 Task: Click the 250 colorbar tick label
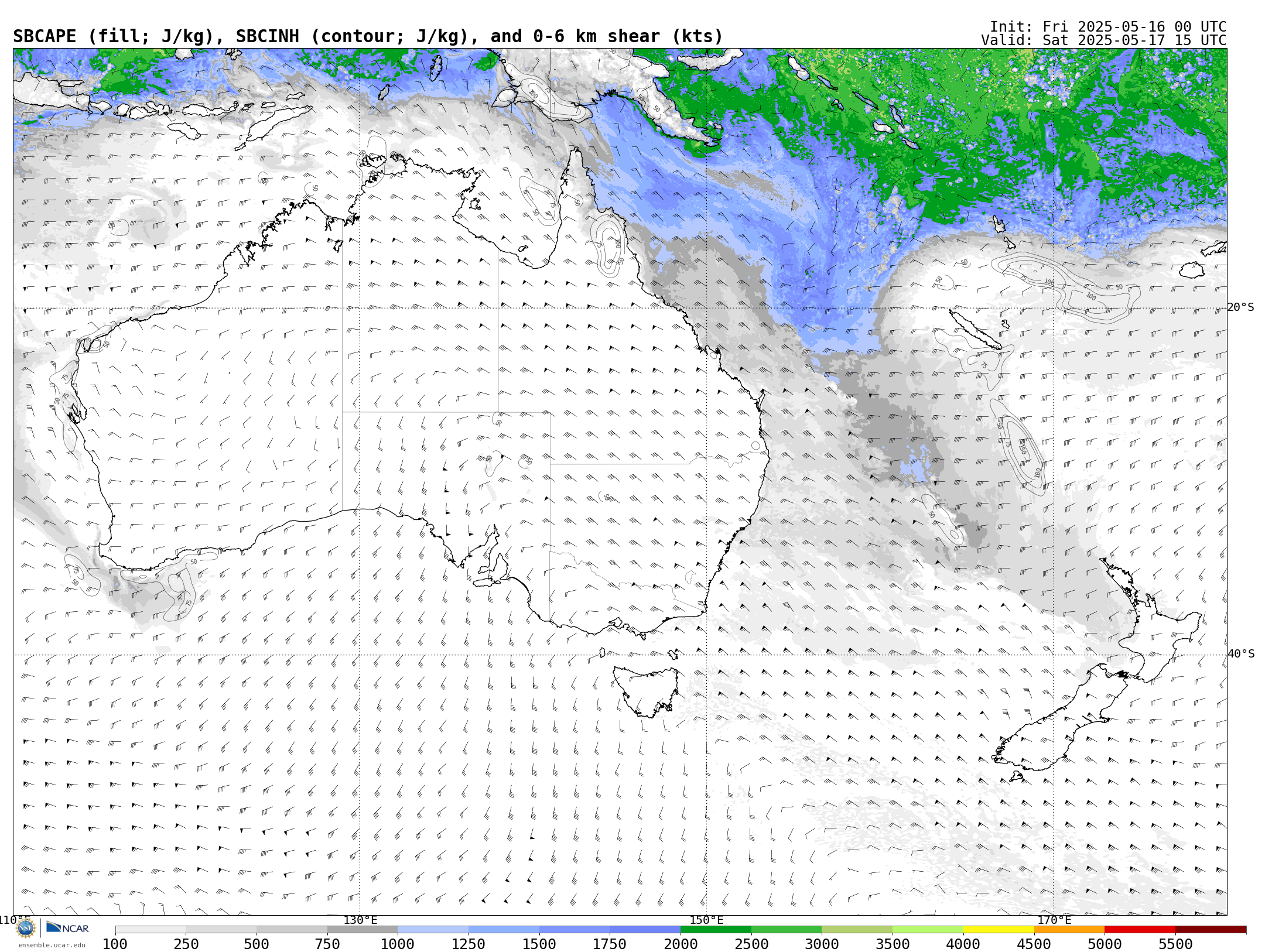186,944
